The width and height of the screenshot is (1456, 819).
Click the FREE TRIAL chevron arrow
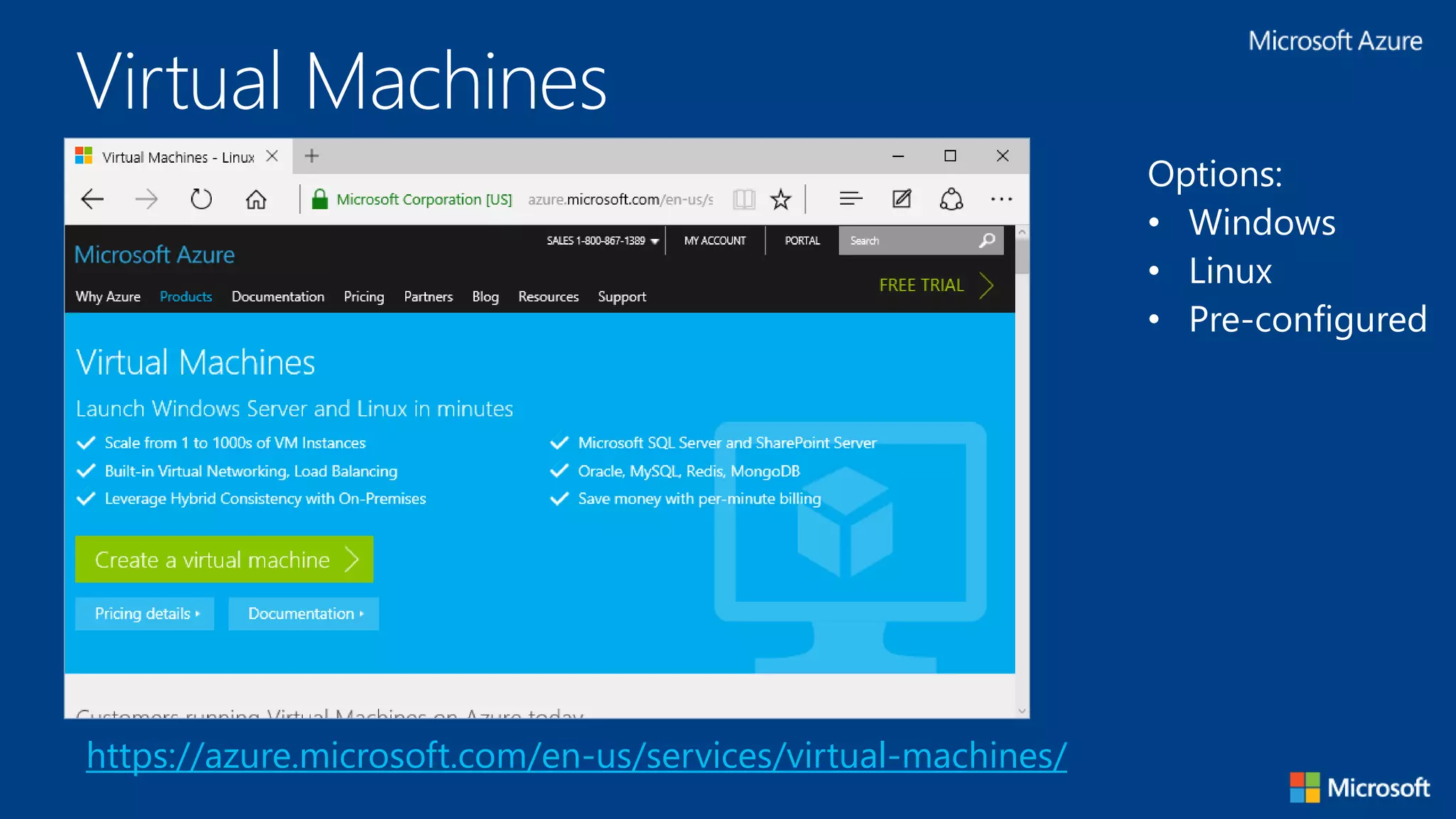point(986,285)
